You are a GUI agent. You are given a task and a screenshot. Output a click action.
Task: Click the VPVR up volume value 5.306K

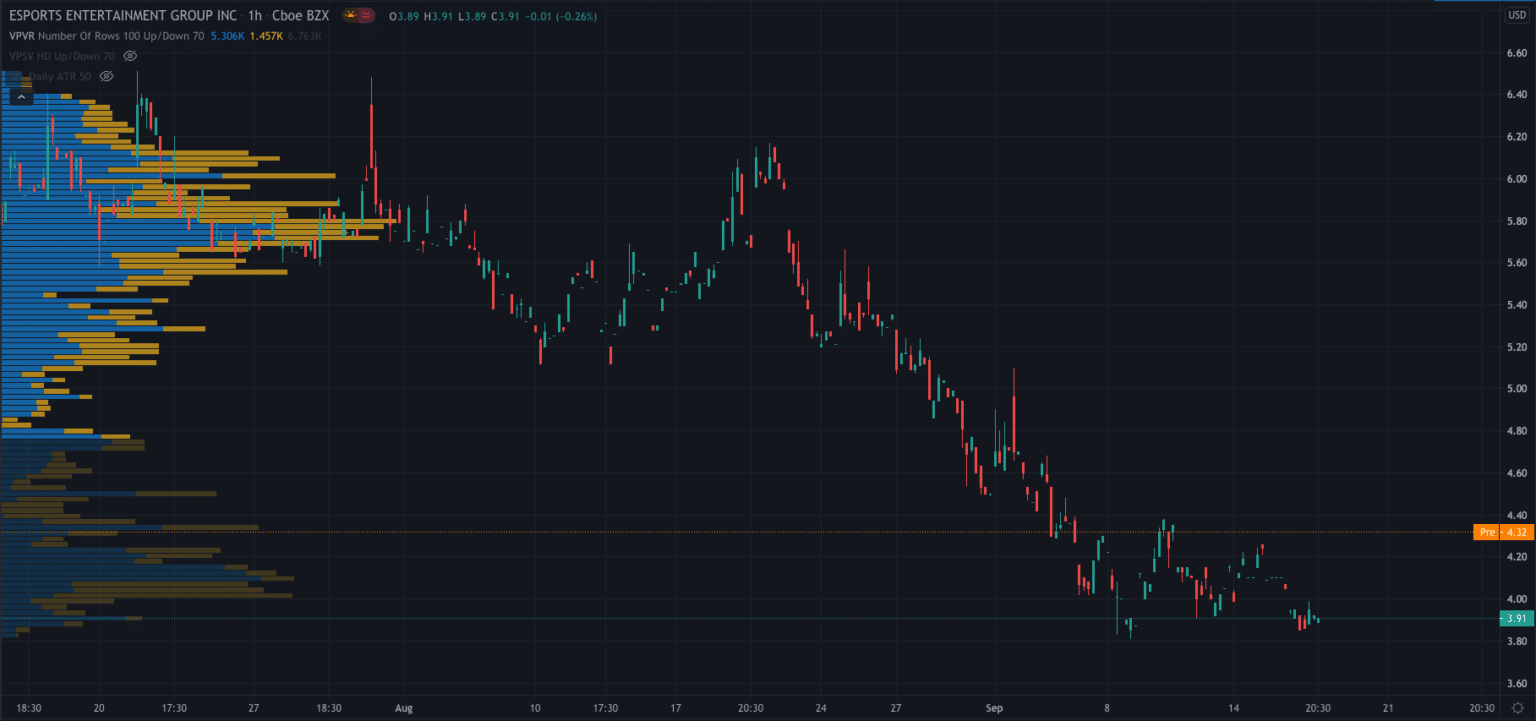tap(227, 36)
